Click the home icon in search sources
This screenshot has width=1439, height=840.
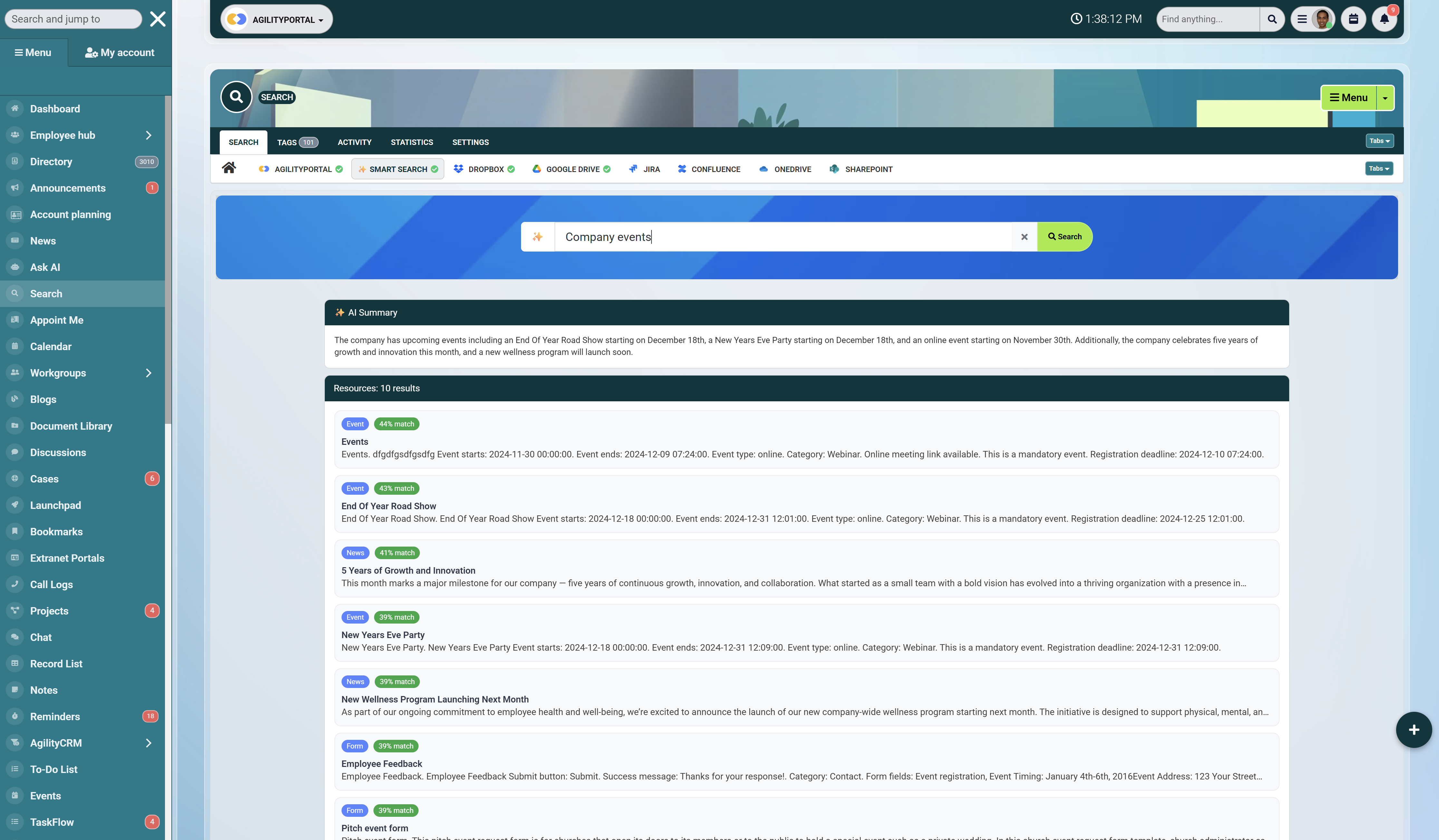pyautogui.click(x=229, y=168)
